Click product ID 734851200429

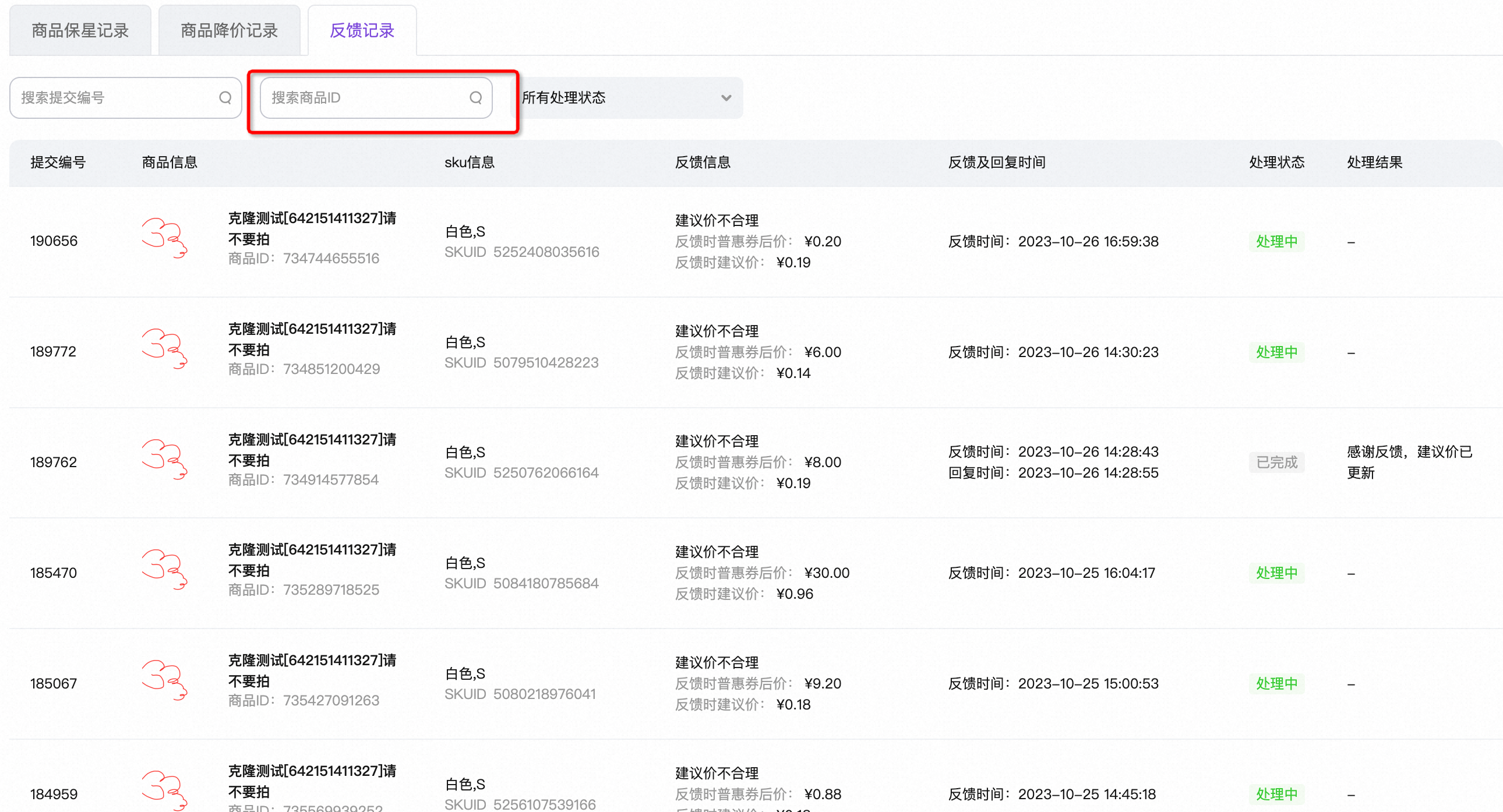pos(331,369)
